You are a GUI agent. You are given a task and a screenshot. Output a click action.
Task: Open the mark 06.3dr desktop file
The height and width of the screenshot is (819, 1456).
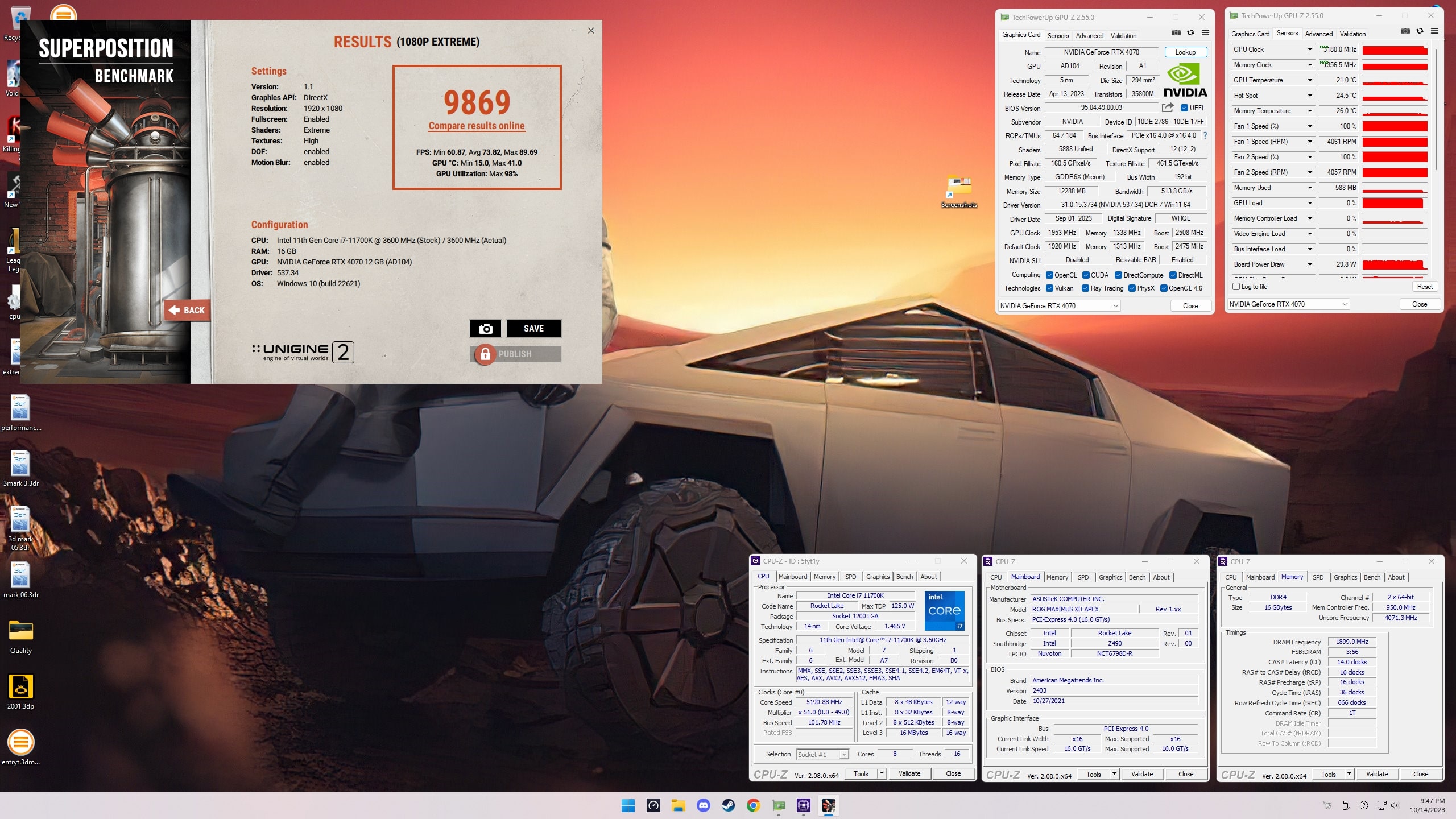[x=21, y=581]
